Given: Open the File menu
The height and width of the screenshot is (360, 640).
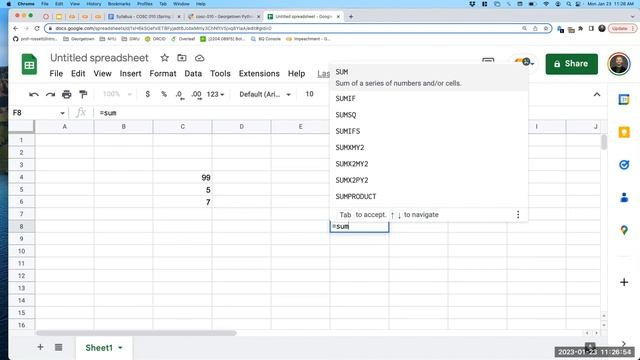Looking at the screenshot, I should coord(56,74).
